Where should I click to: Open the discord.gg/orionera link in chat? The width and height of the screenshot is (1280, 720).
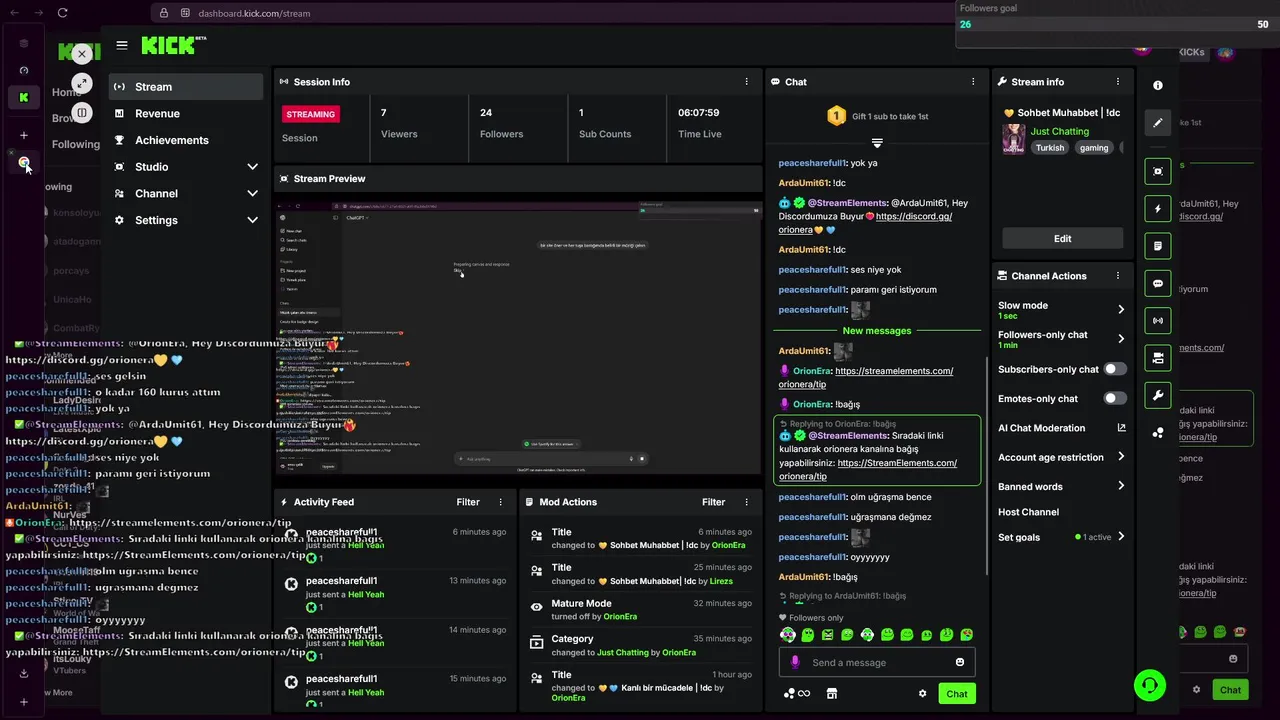click(866, 222)
